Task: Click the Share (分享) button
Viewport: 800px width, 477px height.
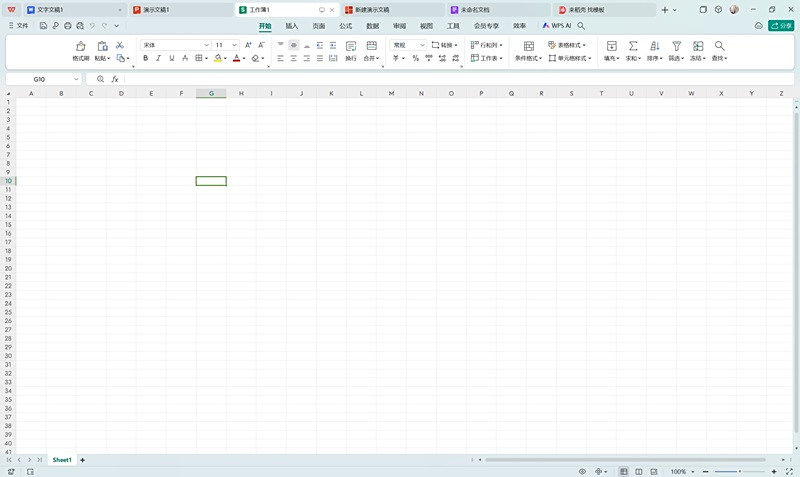Action: point(780,26)
